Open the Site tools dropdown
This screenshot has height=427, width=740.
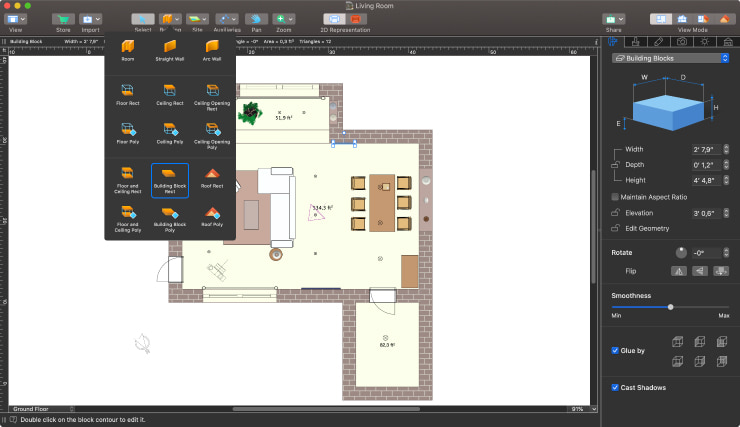[x=197, y=19]
